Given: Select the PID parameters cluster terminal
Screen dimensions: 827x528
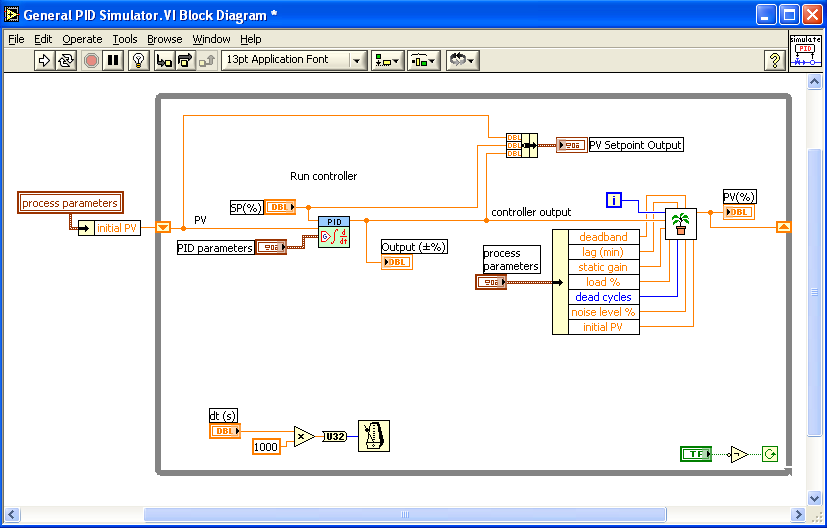Looking at the screenshot, I should coord(271,247).
